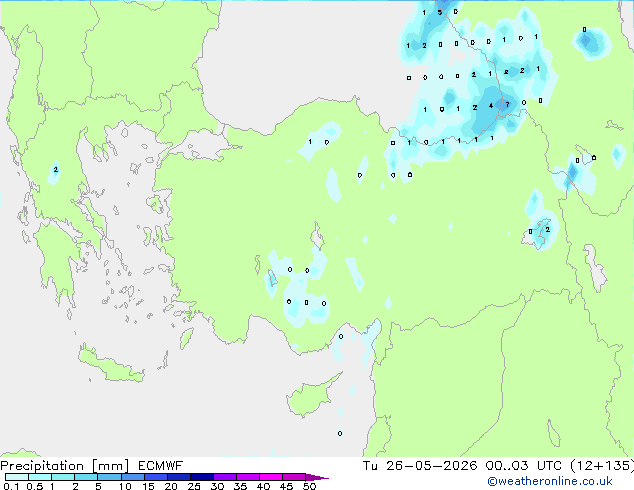Click the 1–2 mm legend color swatch
634x490 pixels.
63,477
